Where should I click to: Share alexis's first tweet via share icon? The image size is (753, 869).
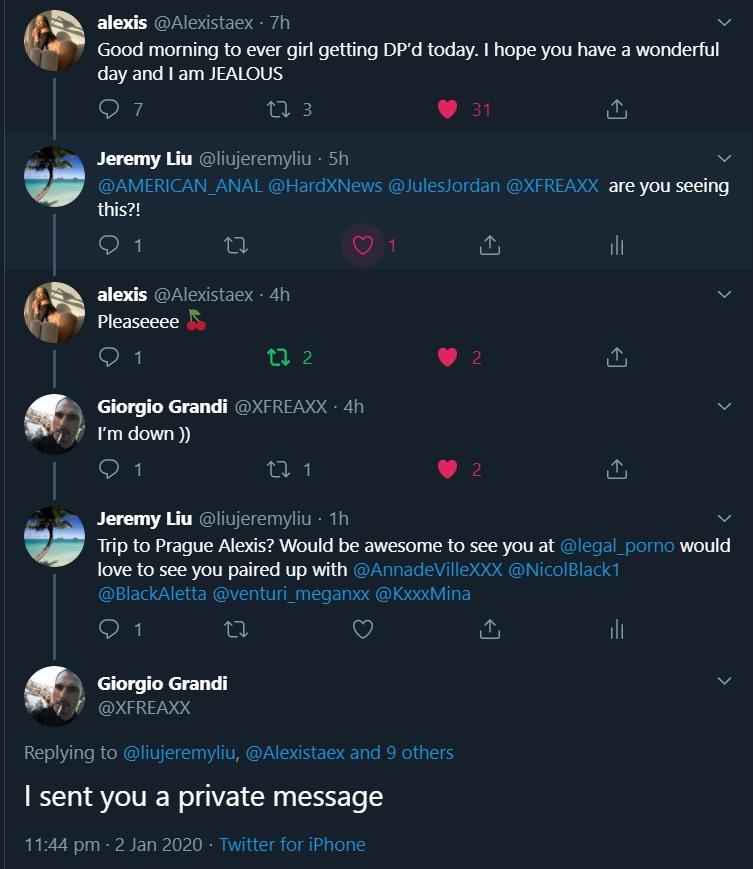[616, 109]
